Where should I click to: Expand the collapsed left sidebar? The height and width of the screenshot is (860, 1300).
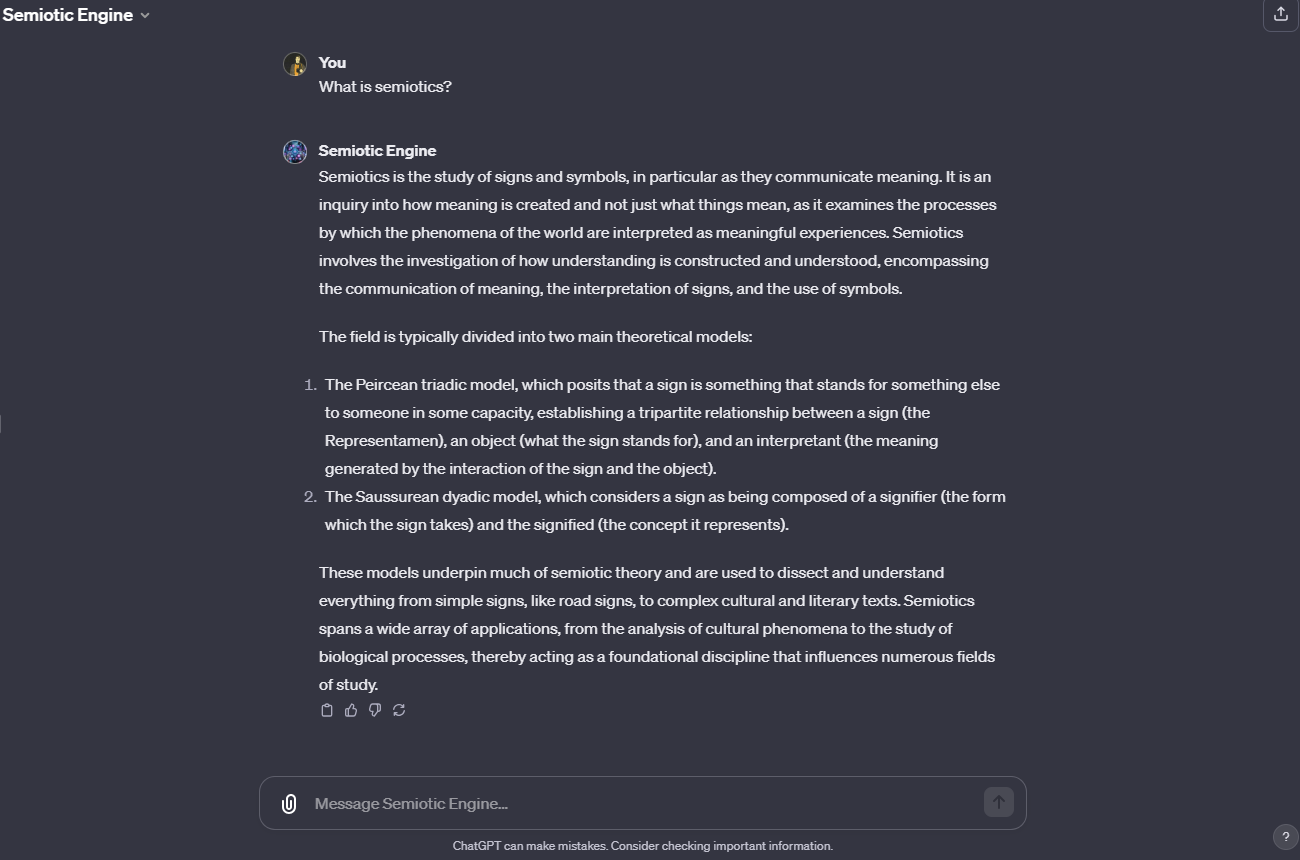pyautogui.click(x=4, y=424)
